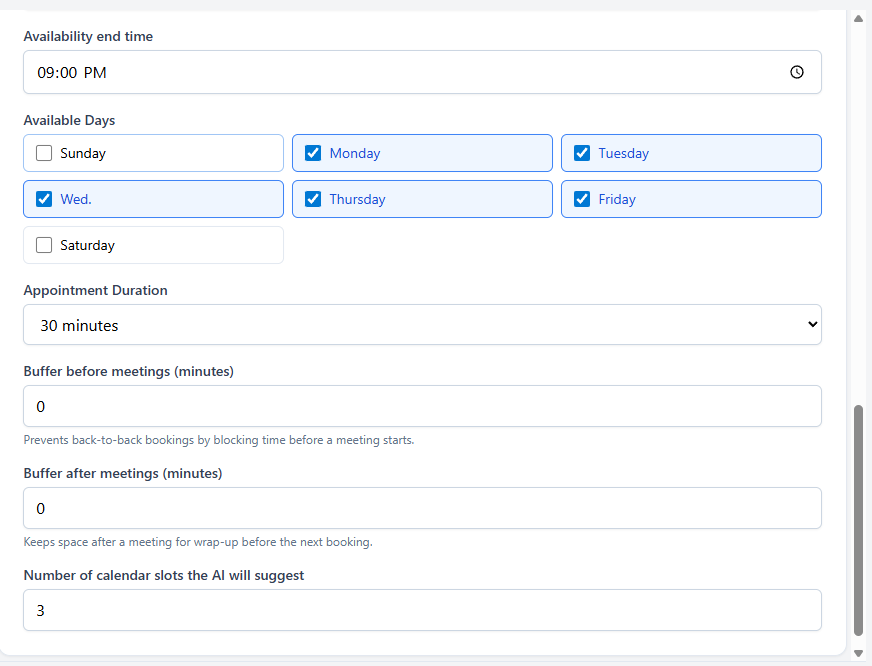872x666 pixels.
Task: Open the clock picker in Availability end time
Action: (x=796, y=72)
